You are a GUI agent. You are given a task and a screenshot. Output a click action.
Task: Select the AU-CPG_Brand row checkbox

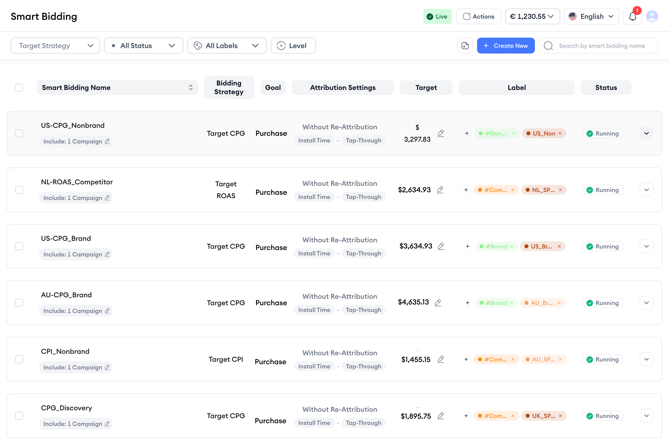pos(19,303)
